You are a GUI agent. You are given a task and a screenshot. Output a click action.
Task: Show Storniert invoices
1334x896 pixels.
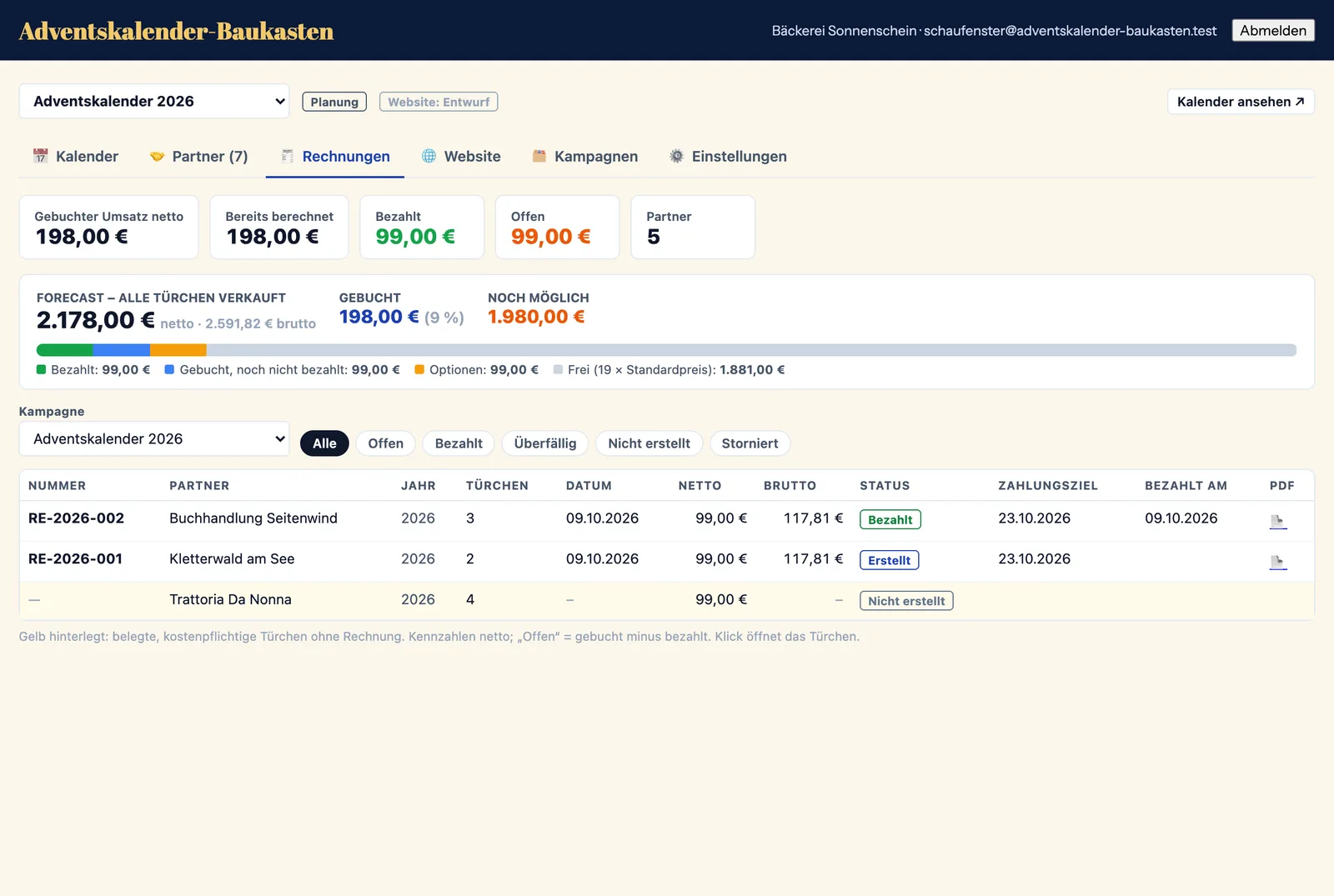point(750,443)
